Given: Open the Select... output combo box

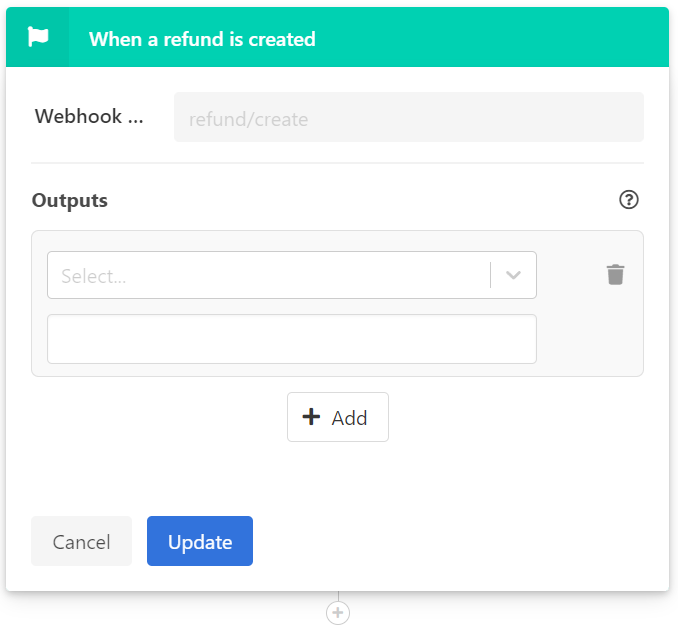Looking at the screenshot, I should point(292,275).
